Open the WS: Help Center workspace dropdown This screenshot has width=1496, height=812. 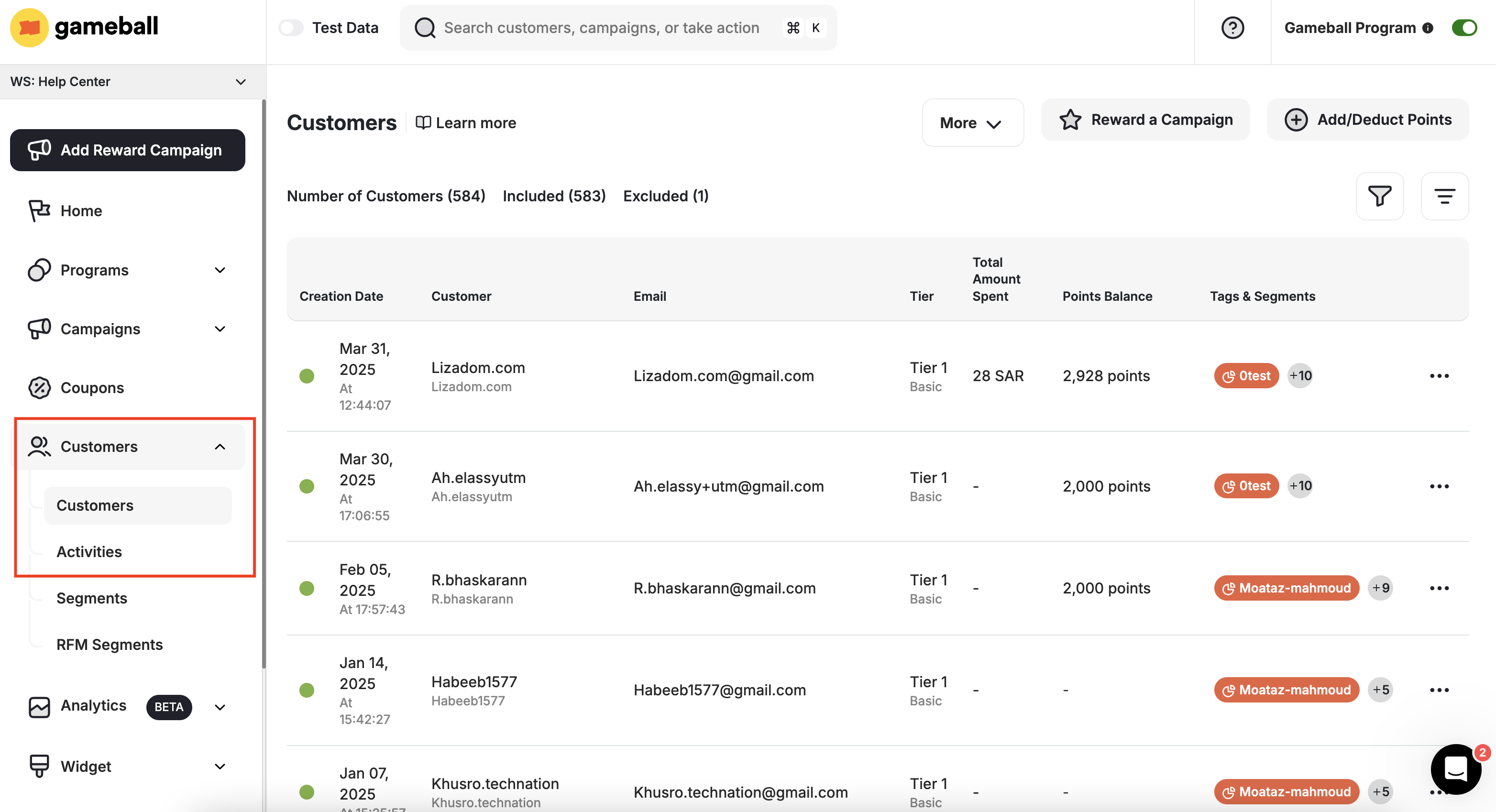point(128,81)
